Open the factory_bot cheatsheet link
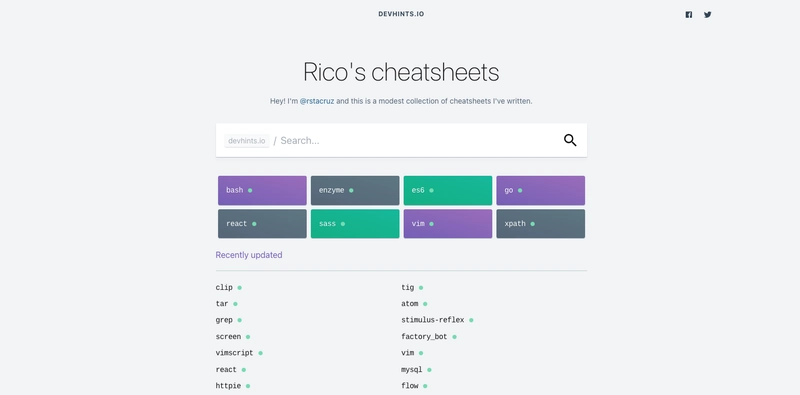 point(424,337)
